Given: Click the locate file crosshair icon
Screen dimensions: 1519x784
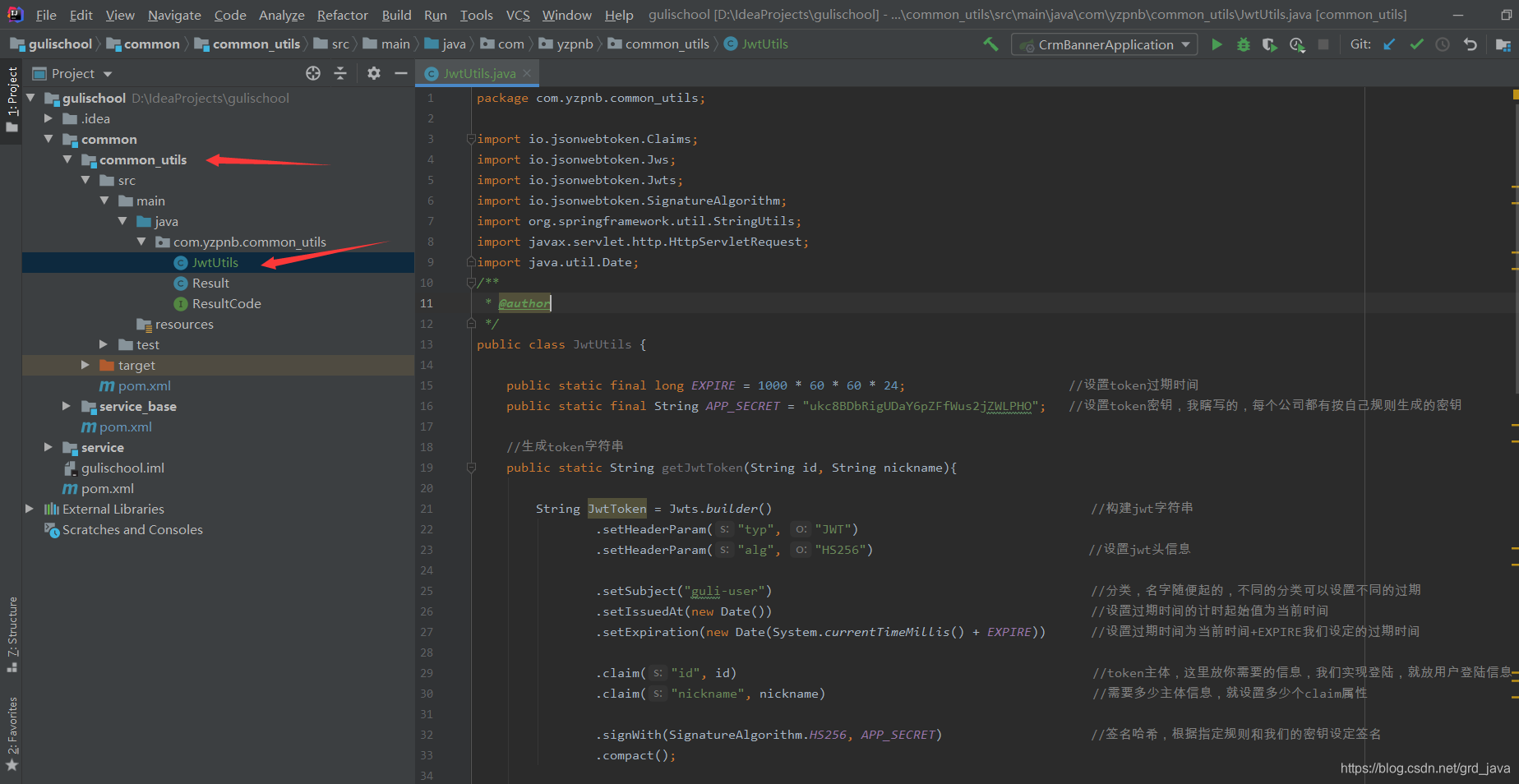Looking at the screenshot, I should [x=313, y=73].
